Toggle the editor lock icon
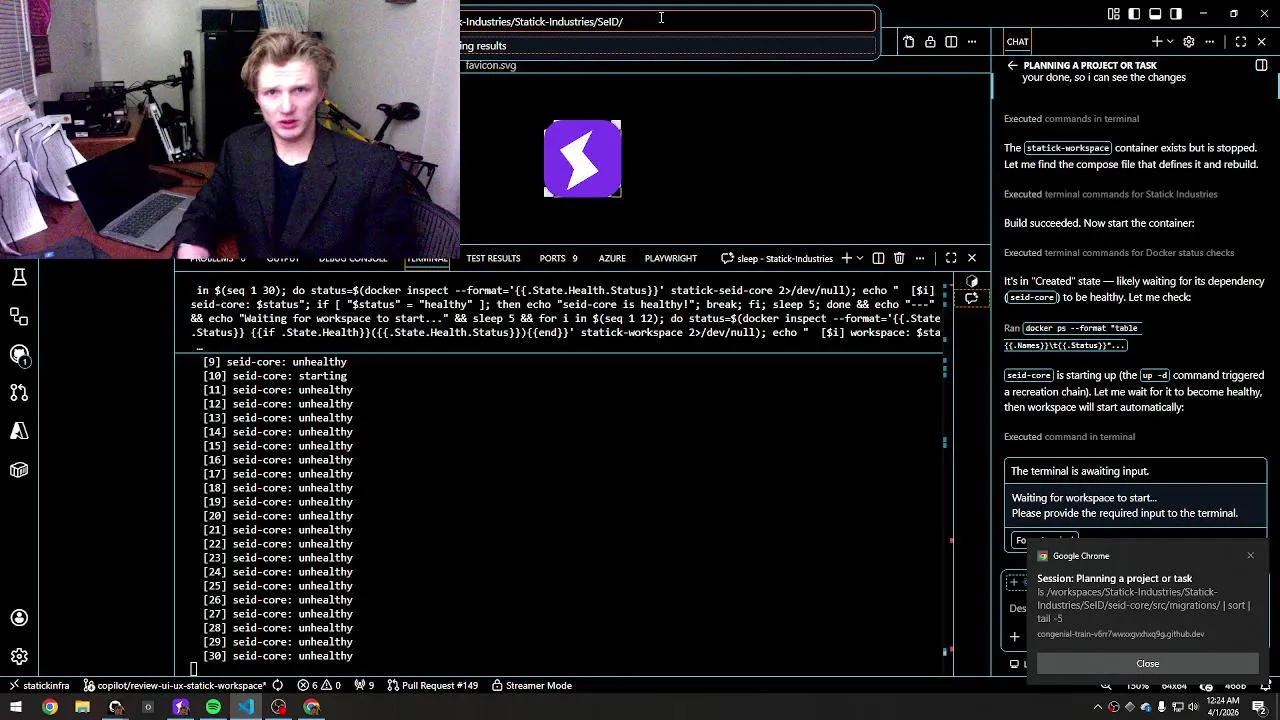Image resolution: width=1280 pixels, height=720 pixels. coord(930,42)
